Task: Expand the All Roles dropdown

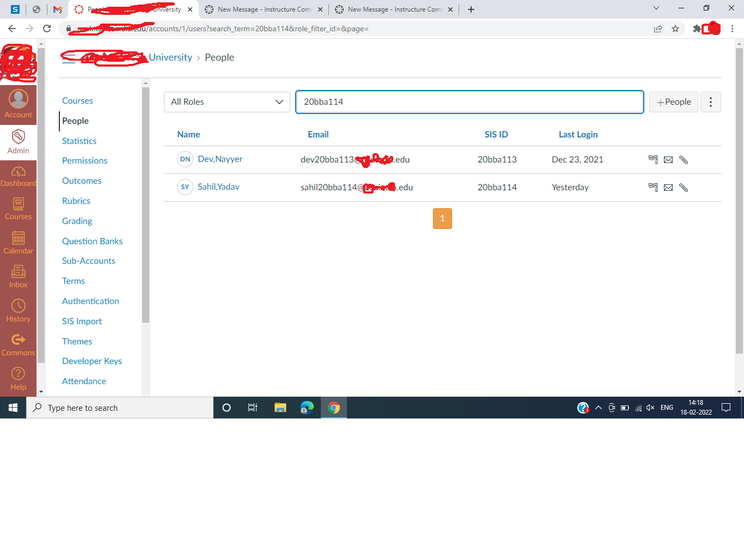Action: [227, 102]
